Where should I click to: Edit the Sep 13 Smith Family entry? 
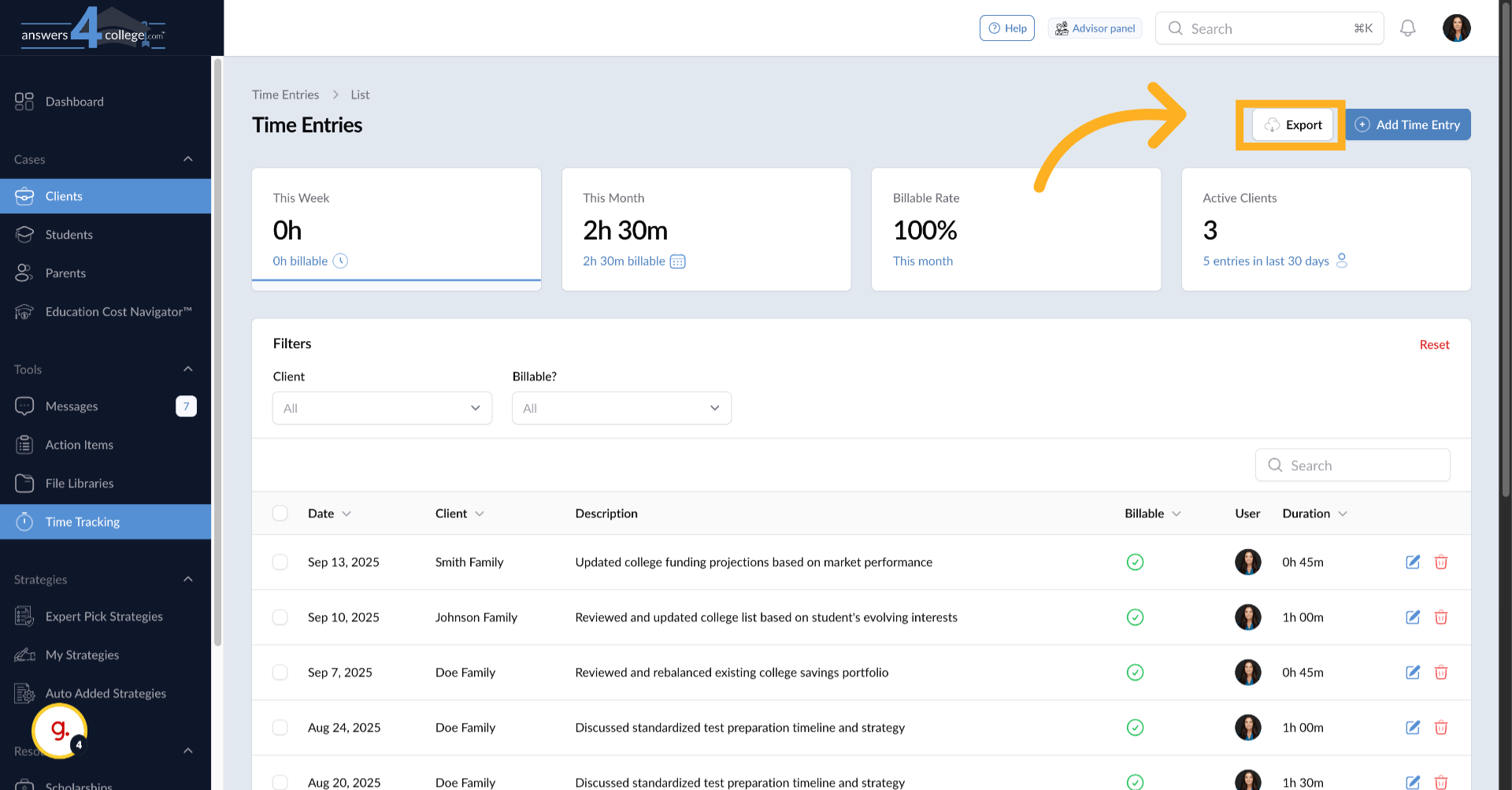tap(1412, 562)
